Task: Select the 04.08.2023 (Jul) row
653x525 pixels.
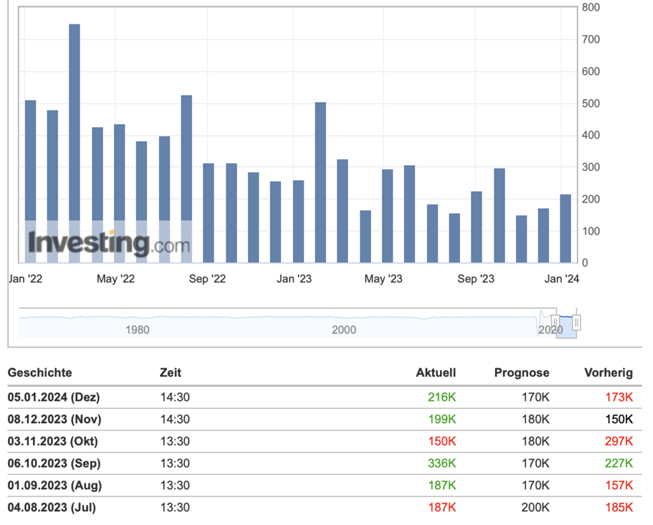Action: click(x=58, y=507)
